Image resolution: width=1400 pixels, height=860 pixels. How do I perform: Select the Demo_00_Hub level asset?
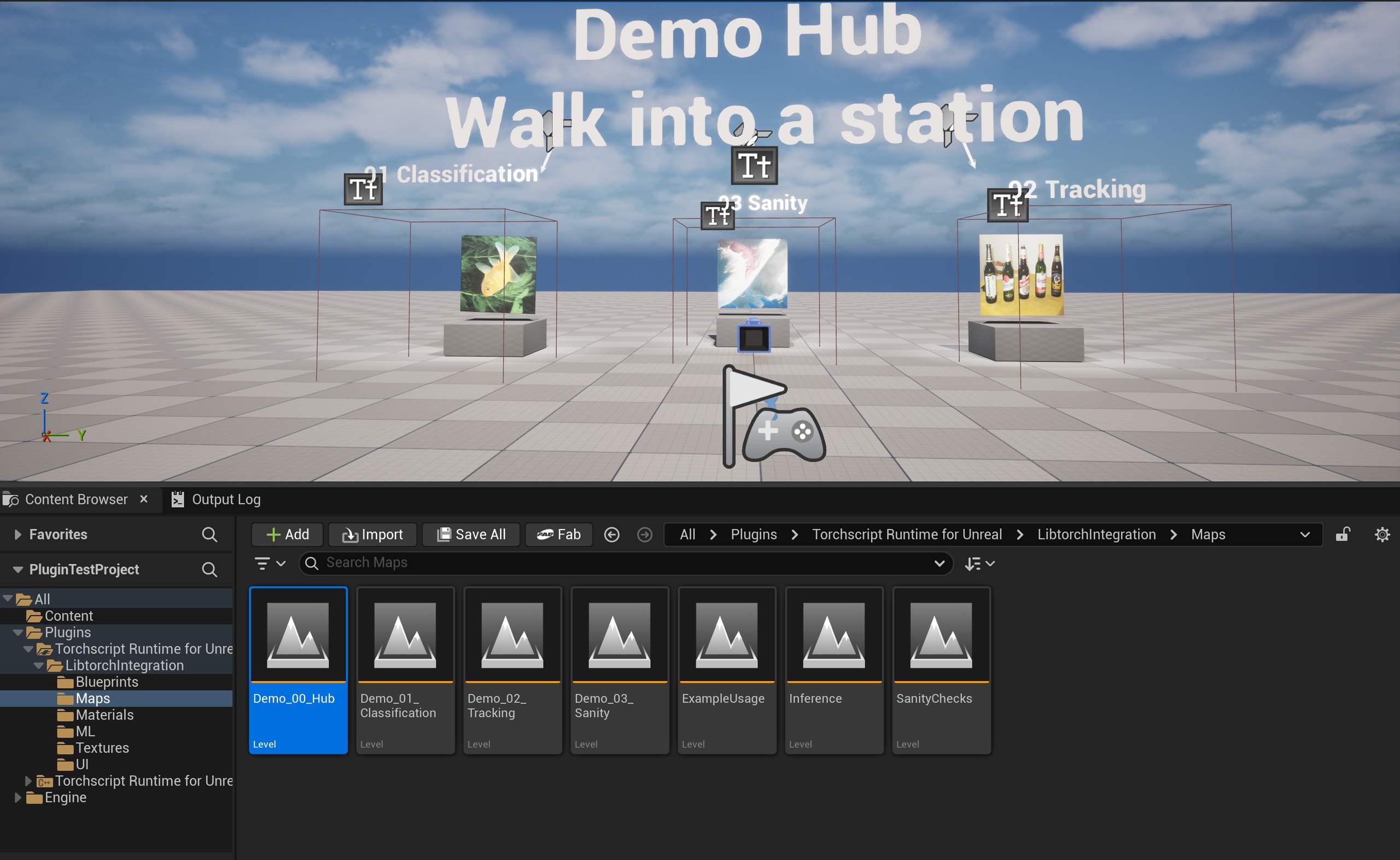[x=299, y=671]
